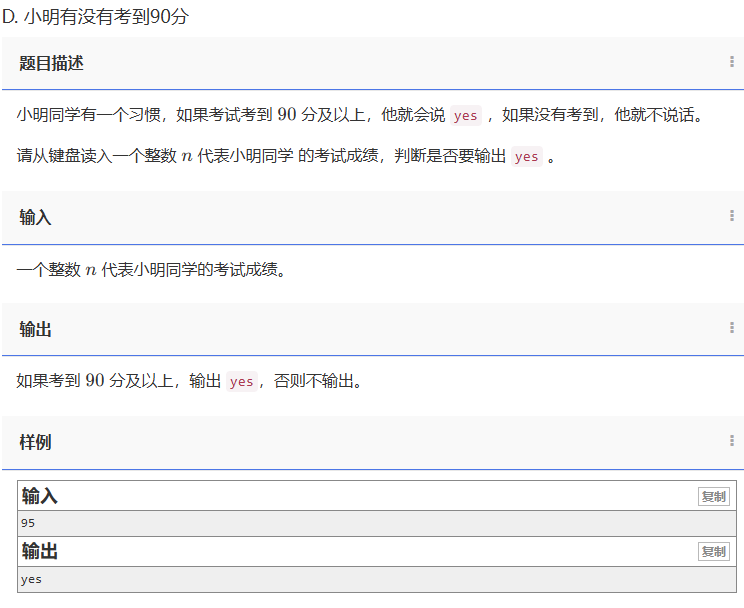
Task: Open the 题目描述 section's vertical dots menu
Action: pyautogui.click(x=732, y=62)
